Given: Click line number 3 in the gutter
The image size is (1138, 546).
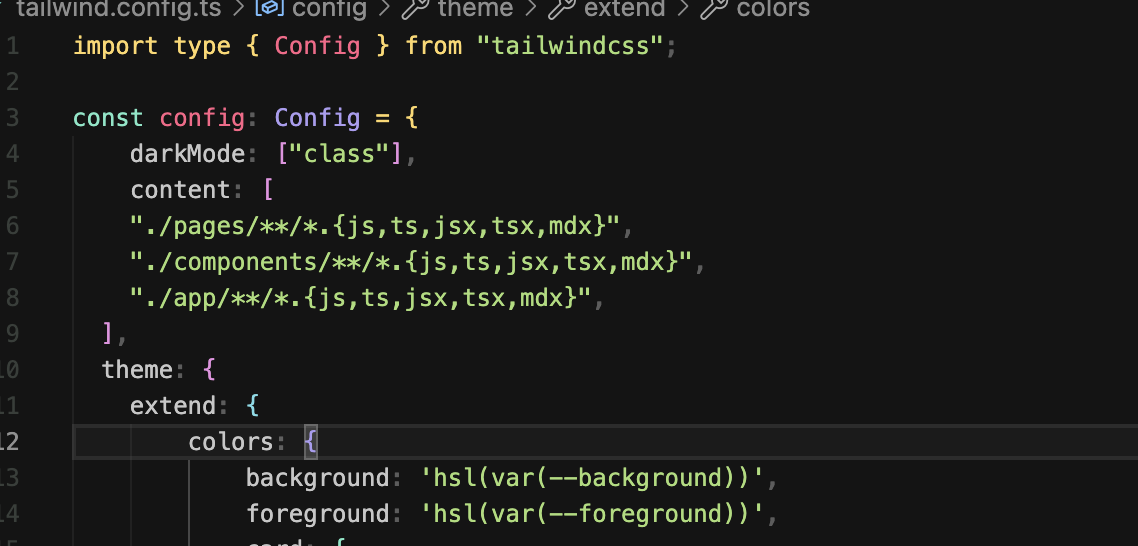Looking at the screenshot, I should click(12, 118).
